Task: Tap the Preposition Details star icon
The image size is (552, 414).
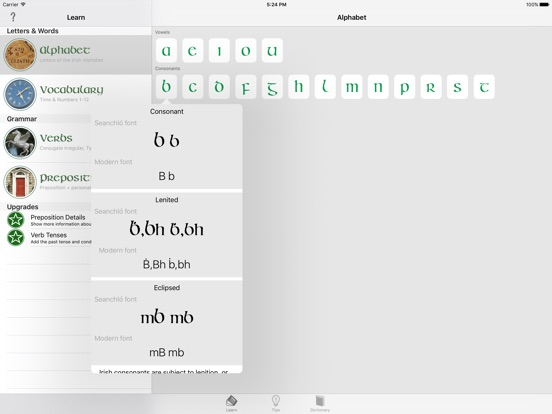Action: (16, 220)
